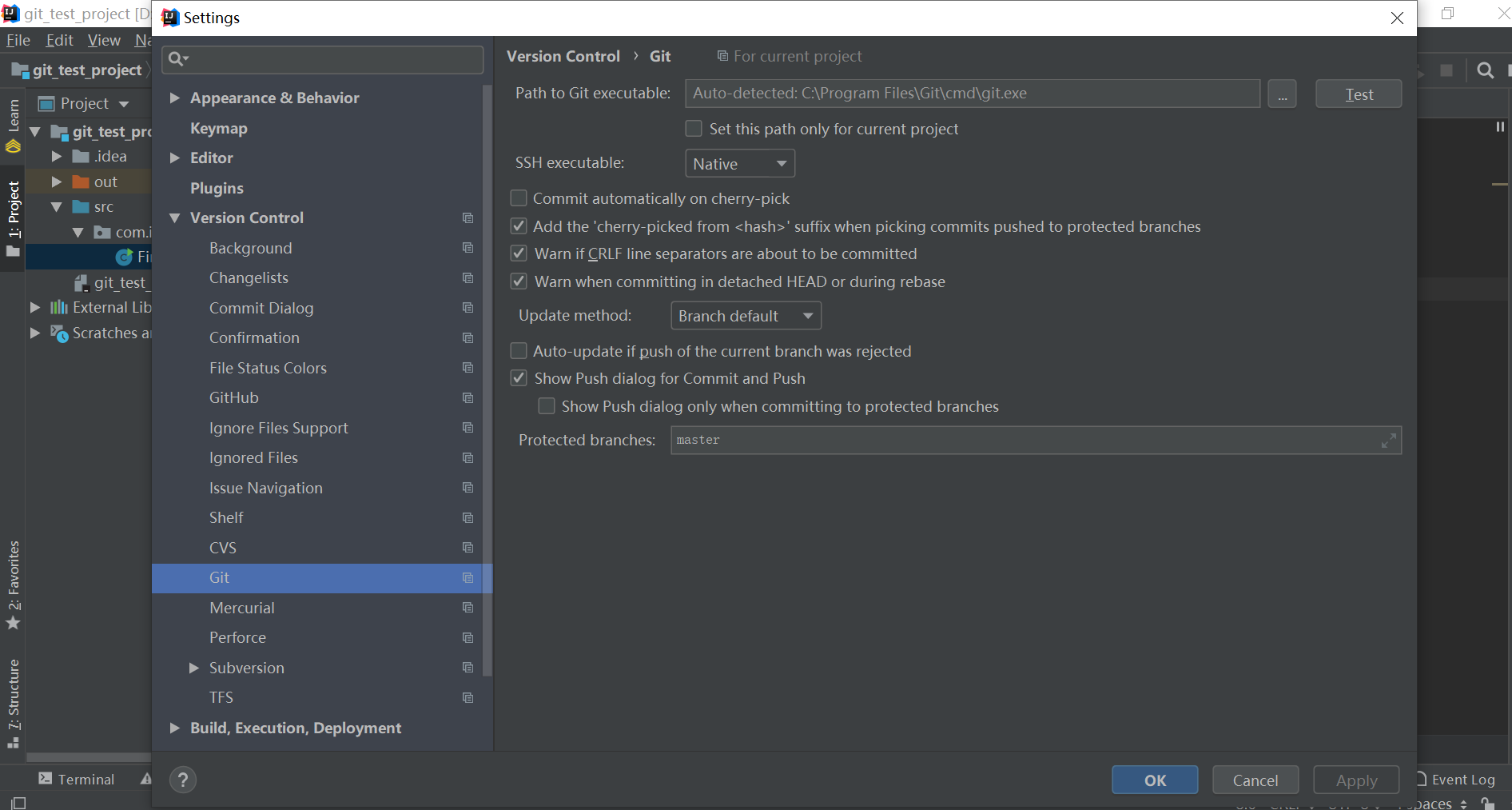Click project-level icon next to Changelists

(468, 277)
